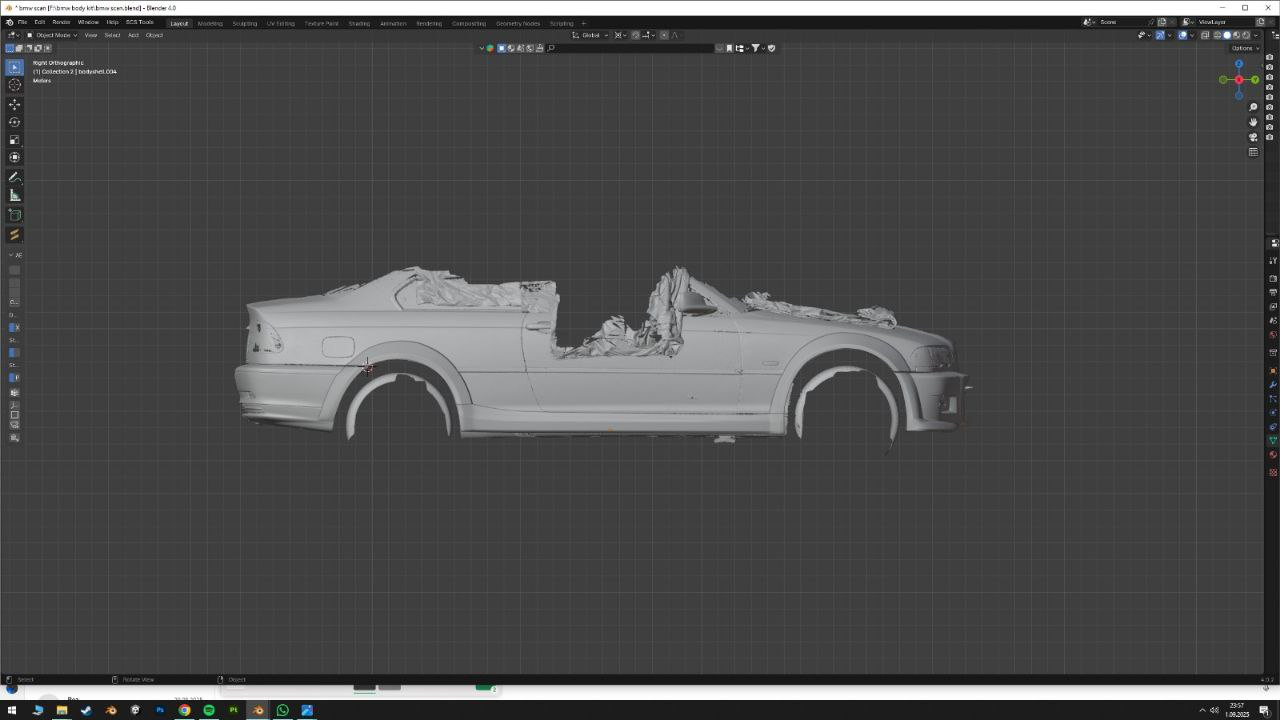Pick the Measure tool

click(x=14, y=196)
